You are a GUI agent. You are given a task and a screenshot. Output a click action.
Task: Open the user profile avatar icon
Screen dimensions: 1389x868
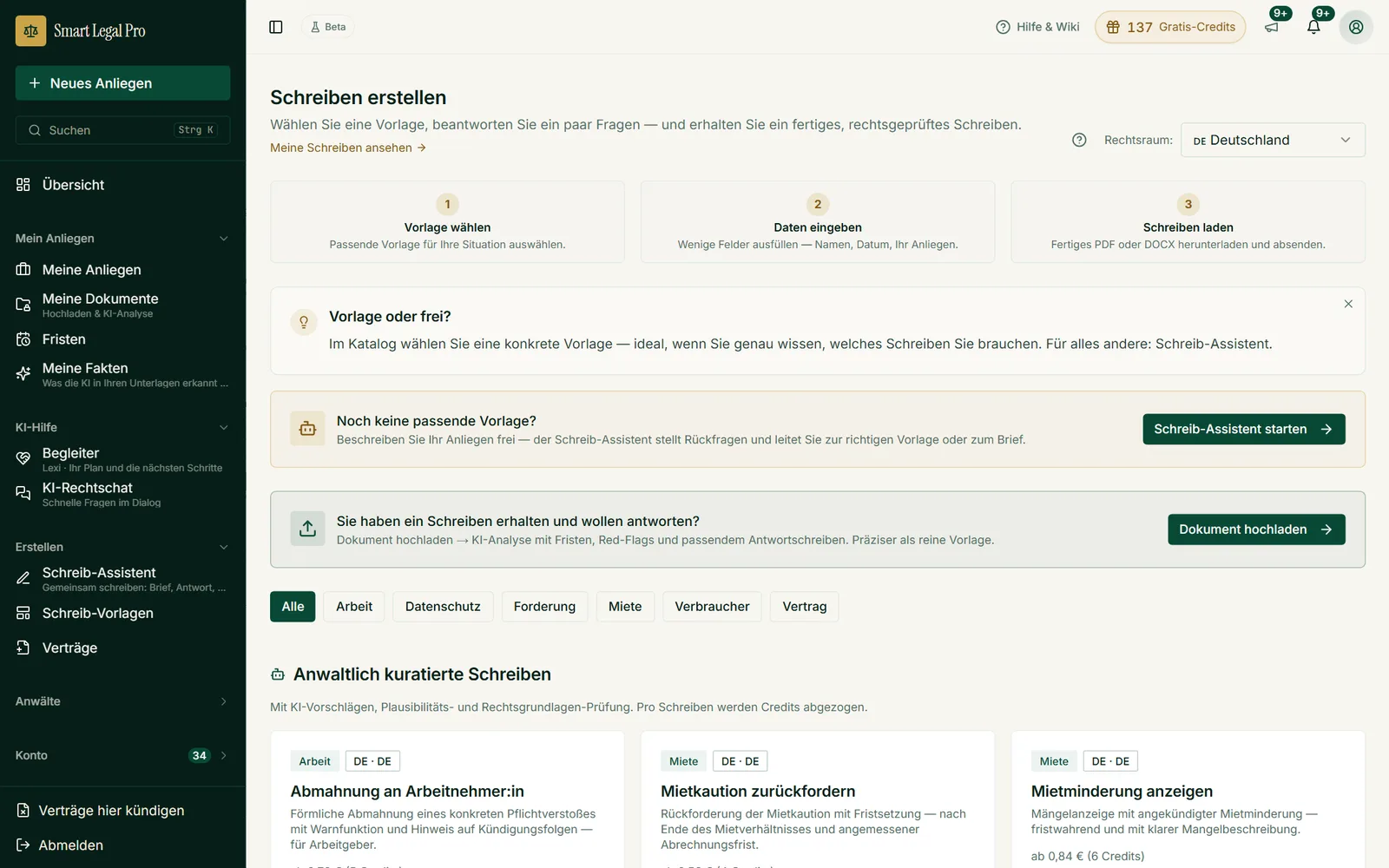(x=1356, y=27)
